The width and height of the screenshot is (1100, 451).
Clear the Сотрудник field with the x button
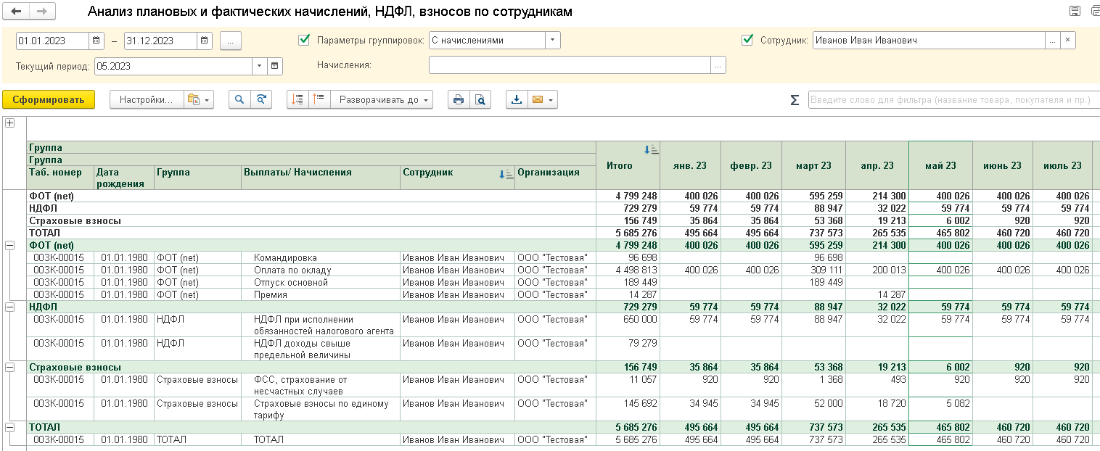coord(1068,41)
